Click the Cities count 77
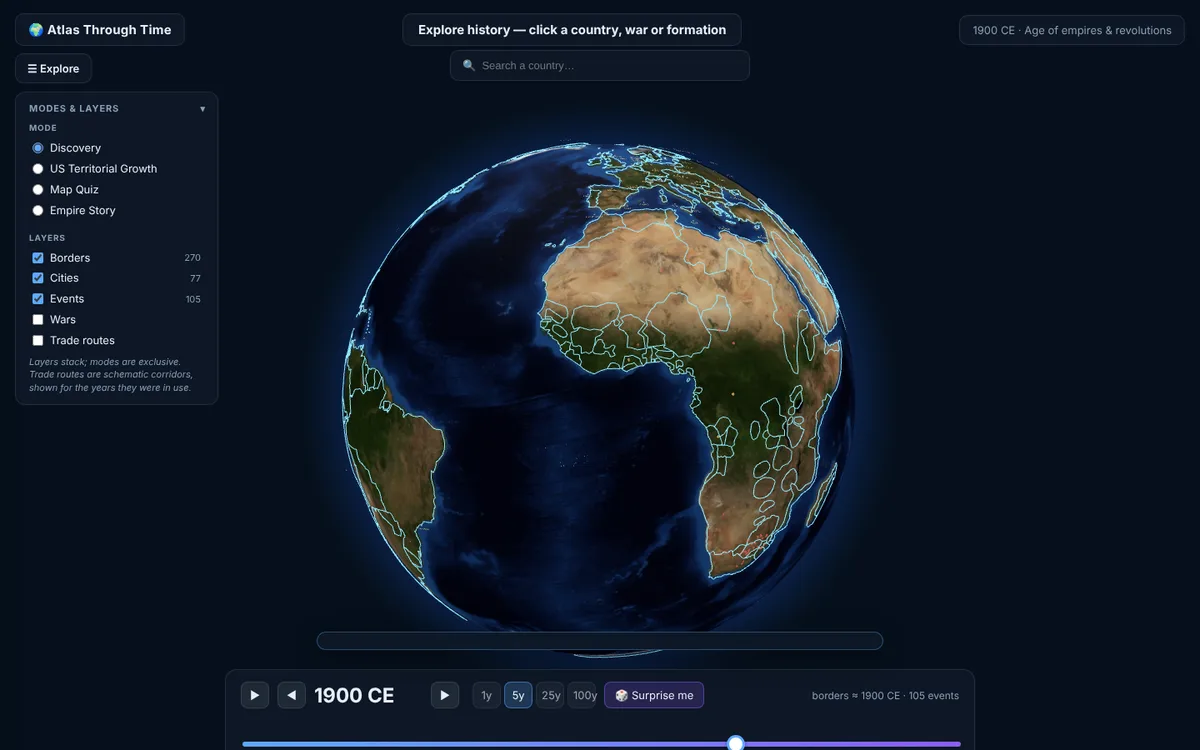The image size is (1200, 750). (195, 278)
